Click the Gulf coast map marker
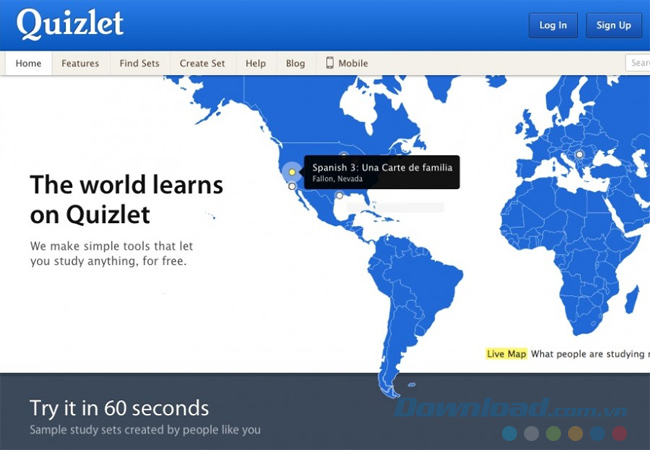 (340, 195)
